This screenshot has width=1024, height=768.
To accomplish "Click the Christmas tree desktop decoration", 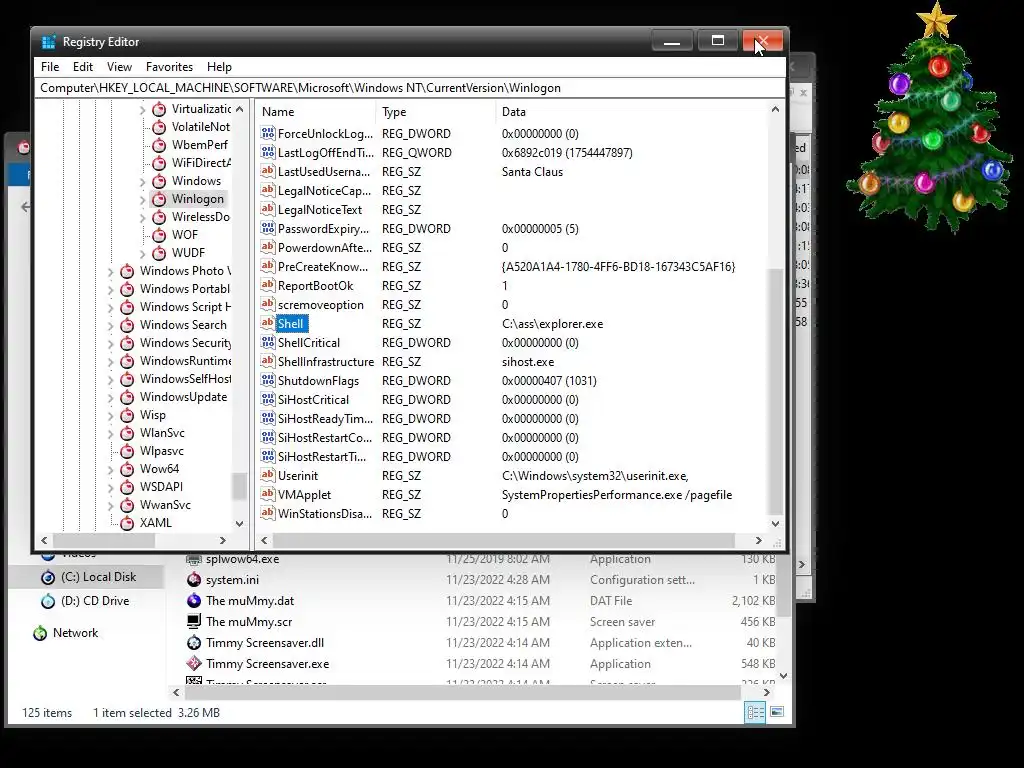I will click(x=931, y=118).
